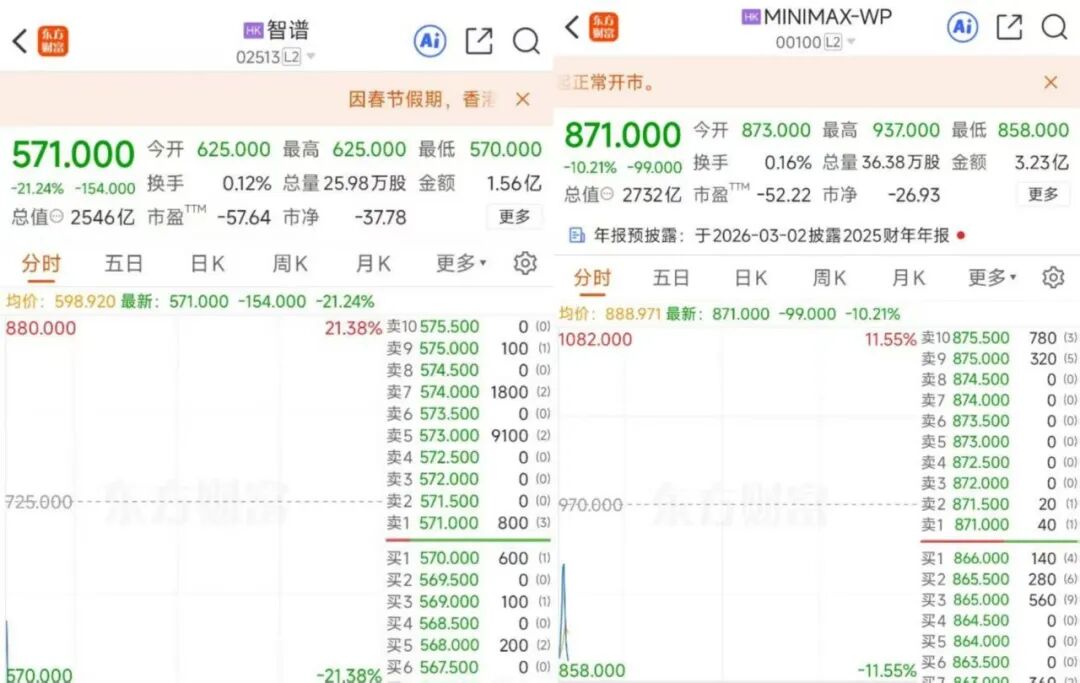This screenshot has width=1080, height=683.
Task: Switch to the 日K tab in the 智谱 panel
Action: (207, 263)
